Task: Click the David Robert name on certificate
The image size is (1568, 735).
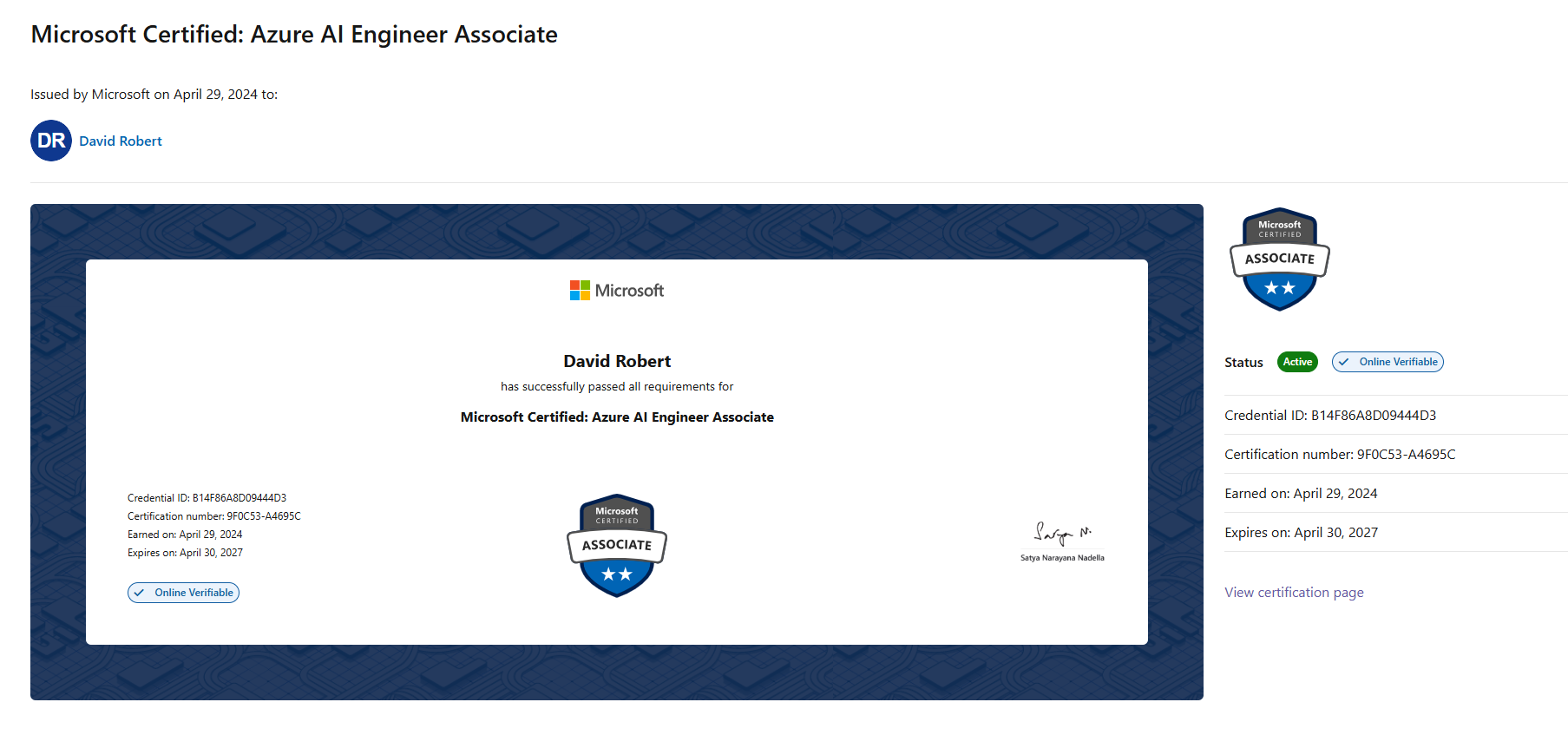Action: pyautogui.click(x=617, y=361)
